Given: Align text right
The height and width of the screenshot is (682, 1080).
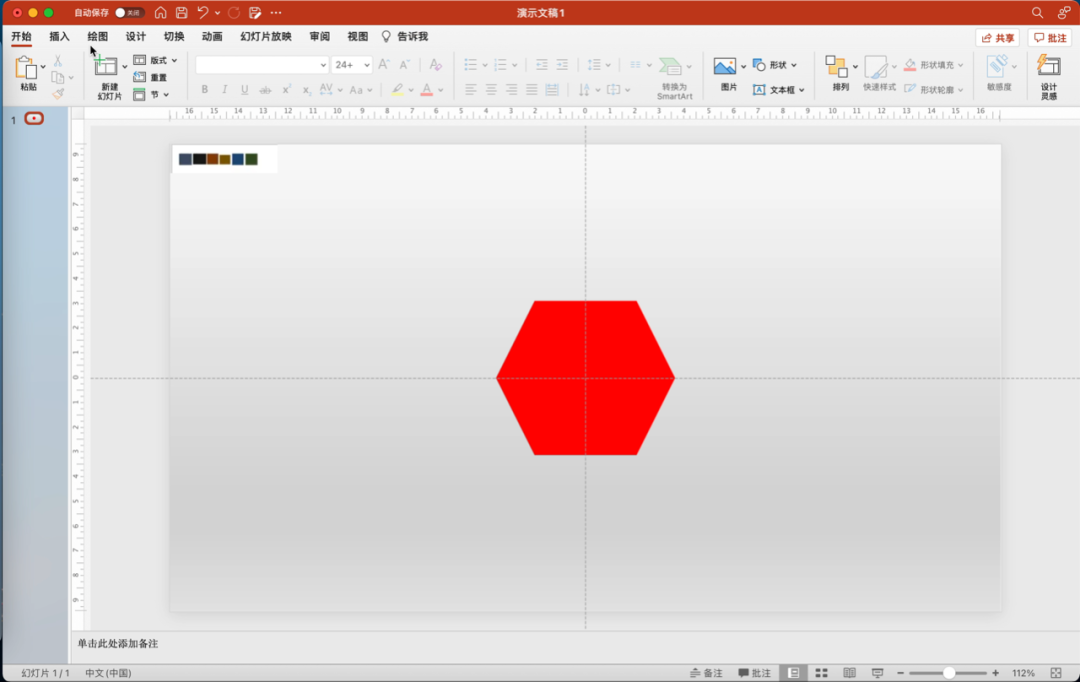Looking at the screenshot, I should click(x=511, y=90).
